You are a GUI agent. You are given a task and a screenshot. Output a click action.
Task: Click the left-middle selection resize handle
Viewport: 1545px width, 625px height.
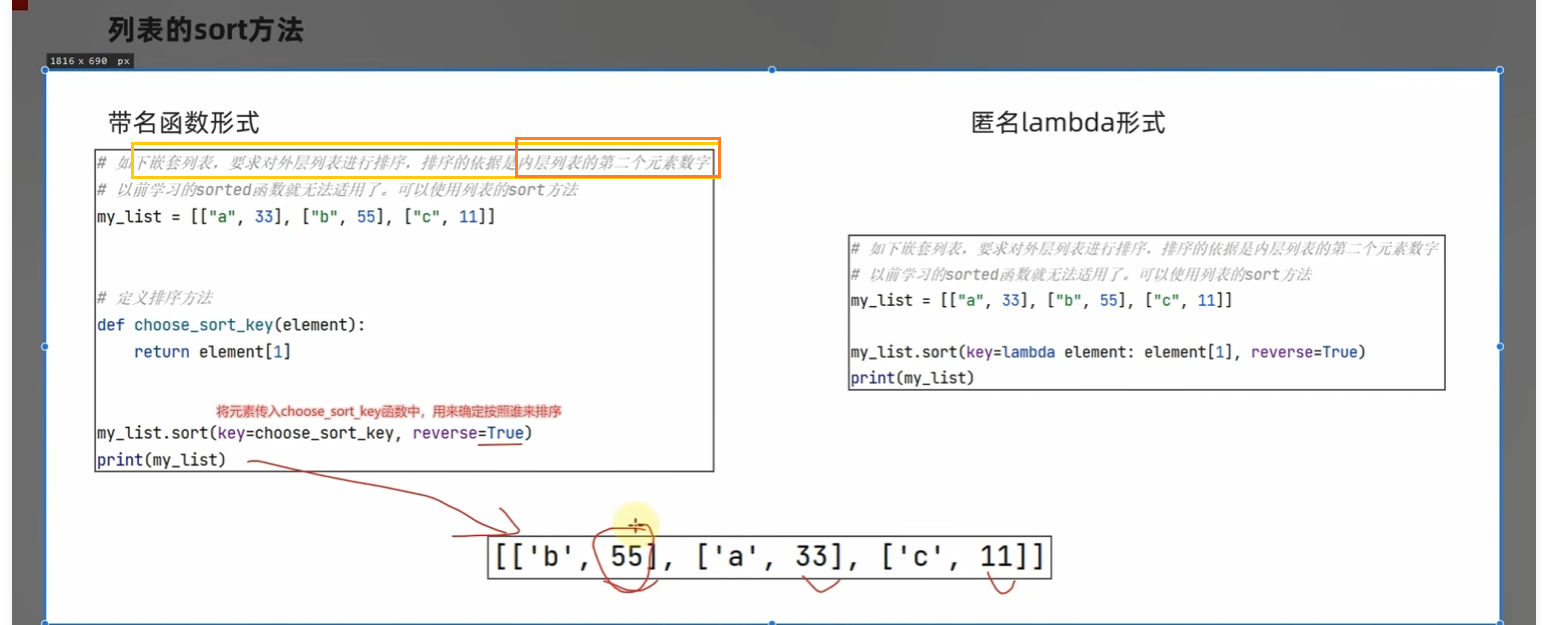coord(46,346)
